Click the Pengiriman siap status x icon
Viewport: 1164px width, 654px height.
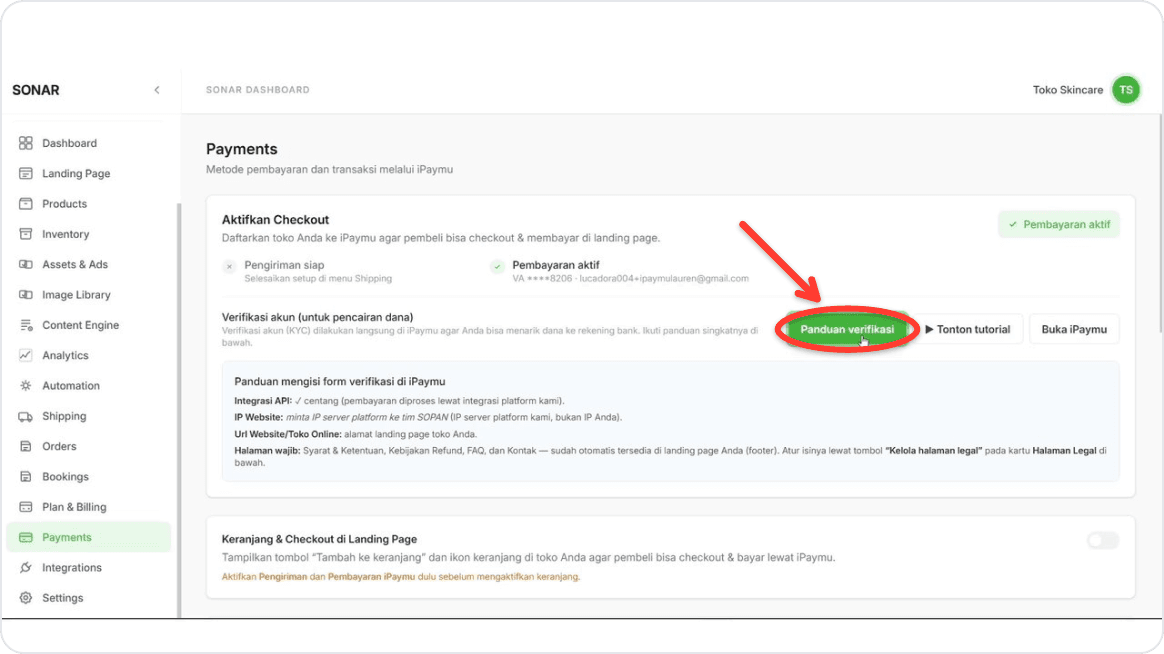[229, 266]
